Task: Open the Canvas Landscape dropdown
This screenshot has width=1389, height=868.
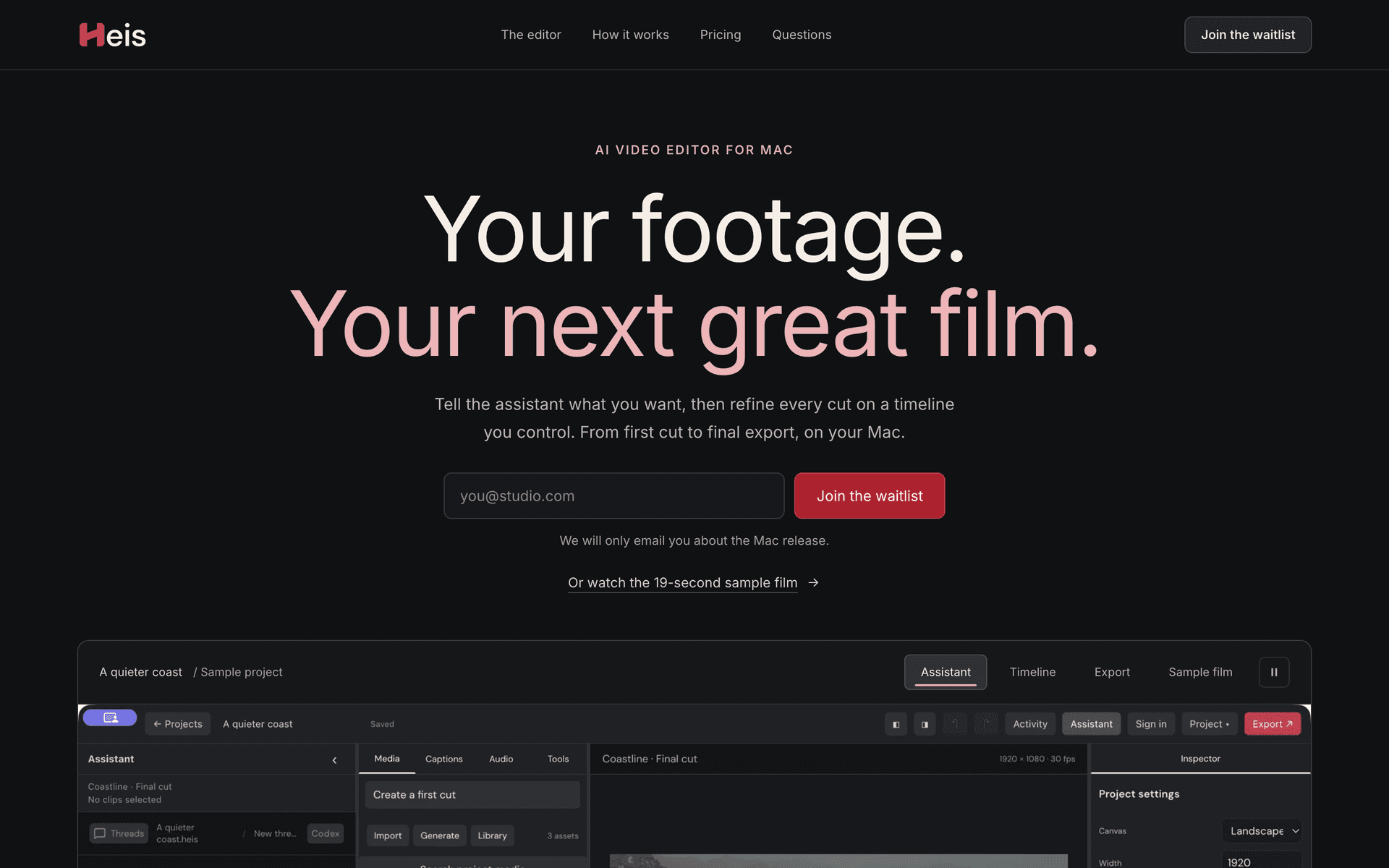Action: 1262,831
